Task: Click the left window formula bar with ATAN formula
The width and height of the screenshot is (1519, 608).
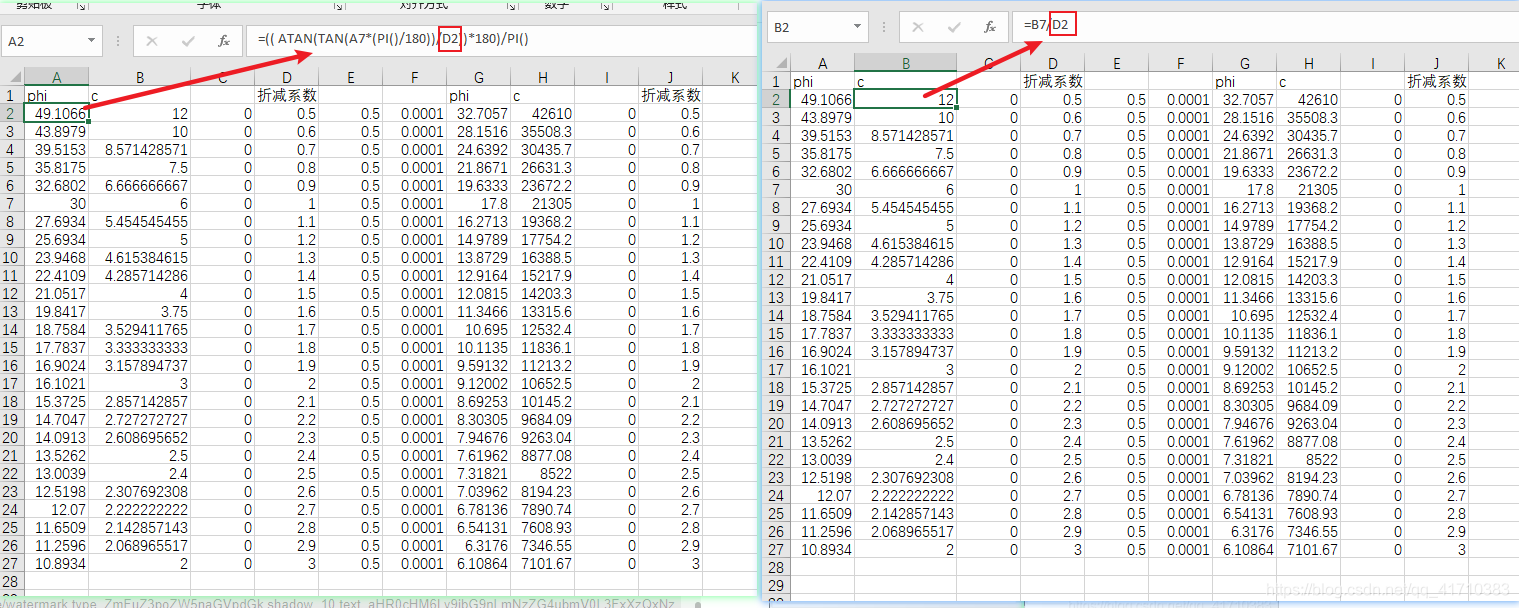Action: [500, 41]
